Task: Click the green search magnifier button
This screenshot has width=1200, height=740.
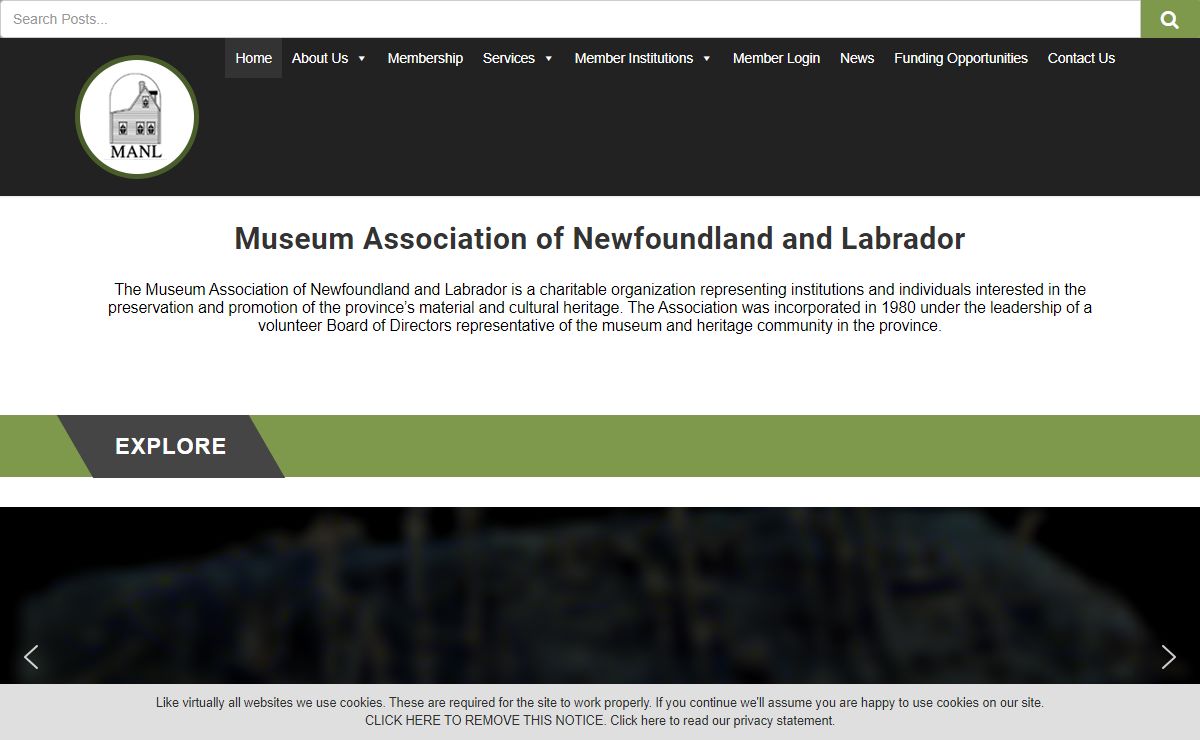Action: pyautogui.click(x=1170, y=19)
